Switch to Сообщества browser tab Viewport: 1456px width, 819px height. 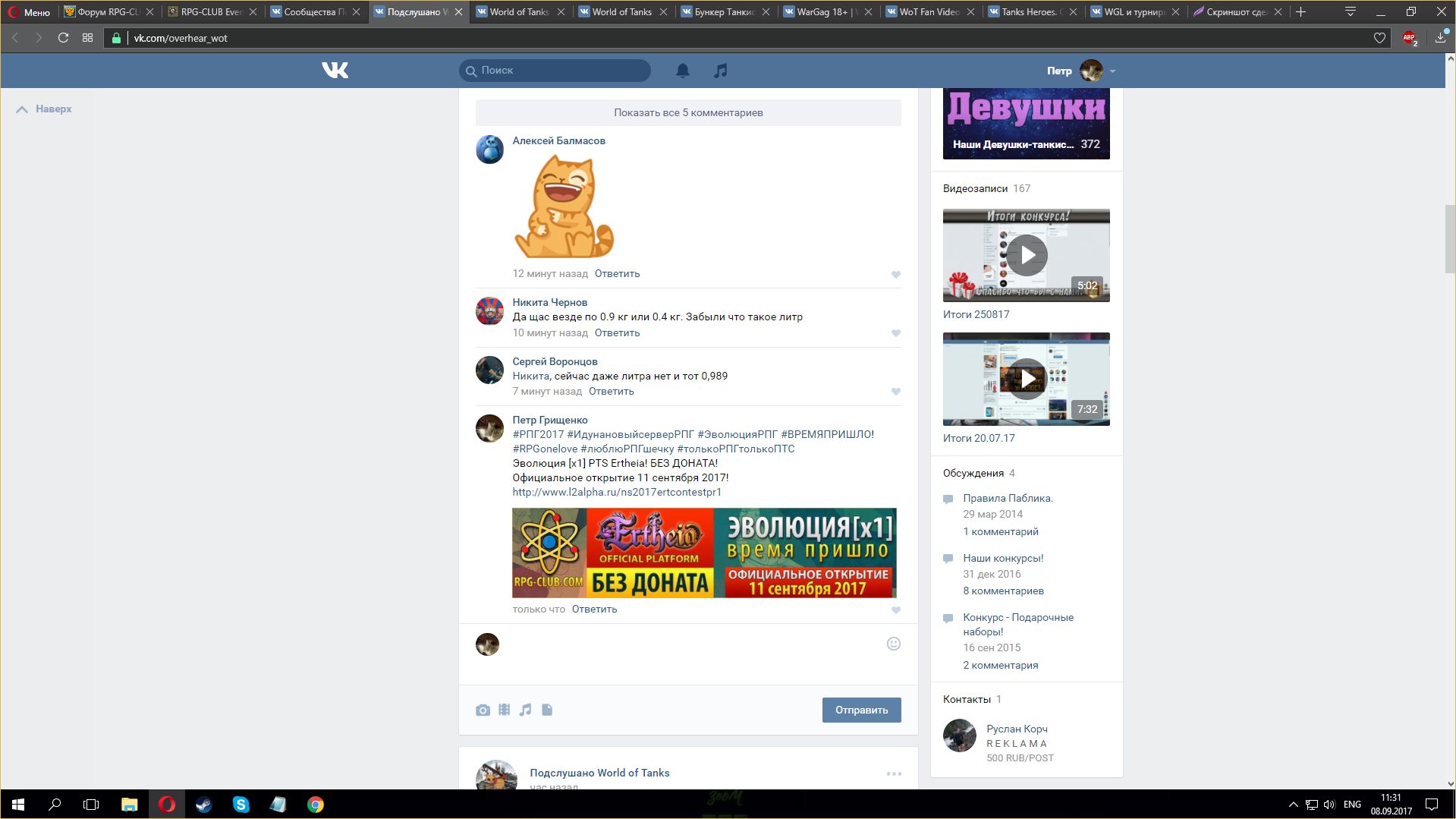314,11
